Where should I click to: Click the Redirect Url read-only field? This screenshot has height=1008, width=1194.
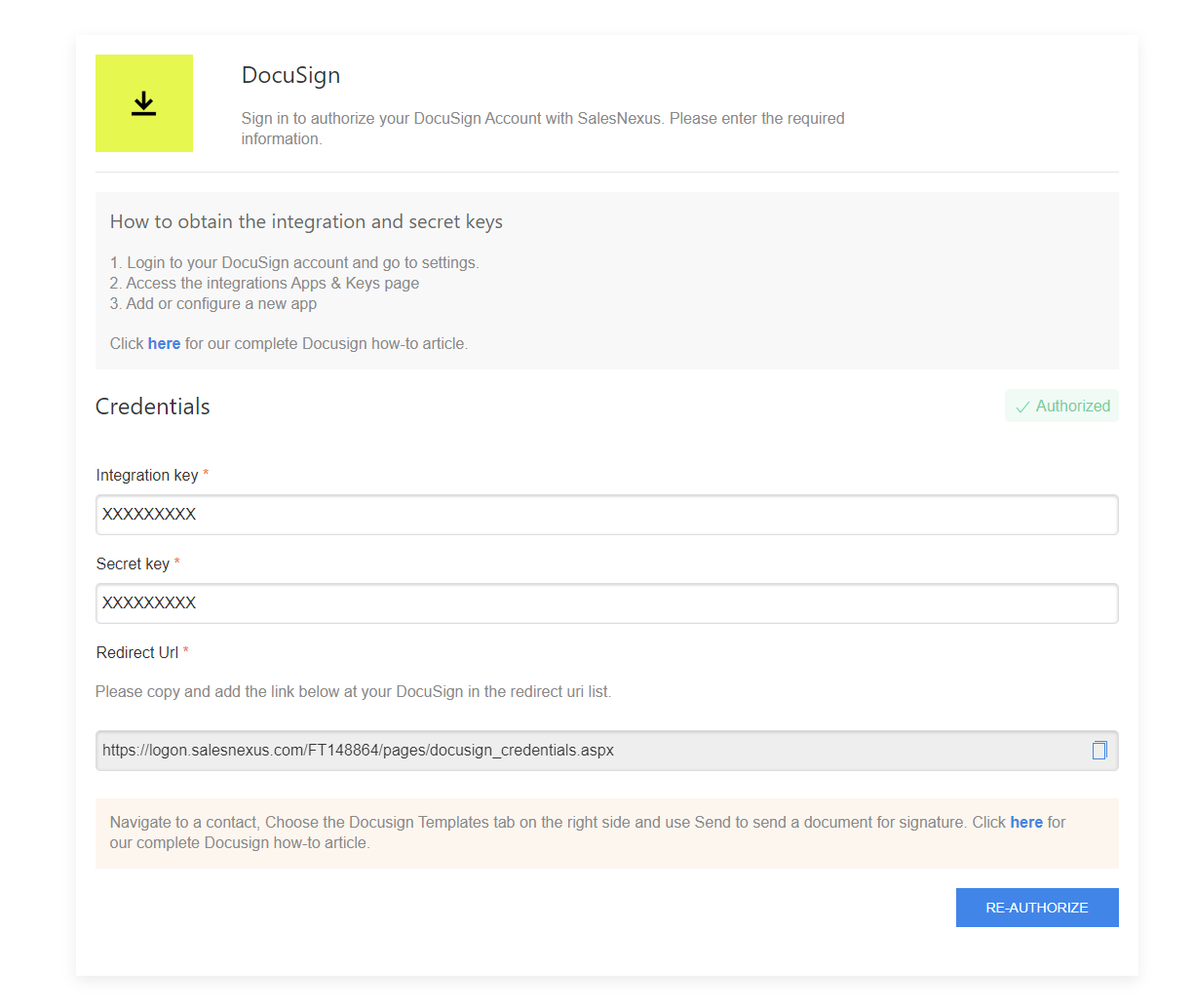tap(606, 751)
